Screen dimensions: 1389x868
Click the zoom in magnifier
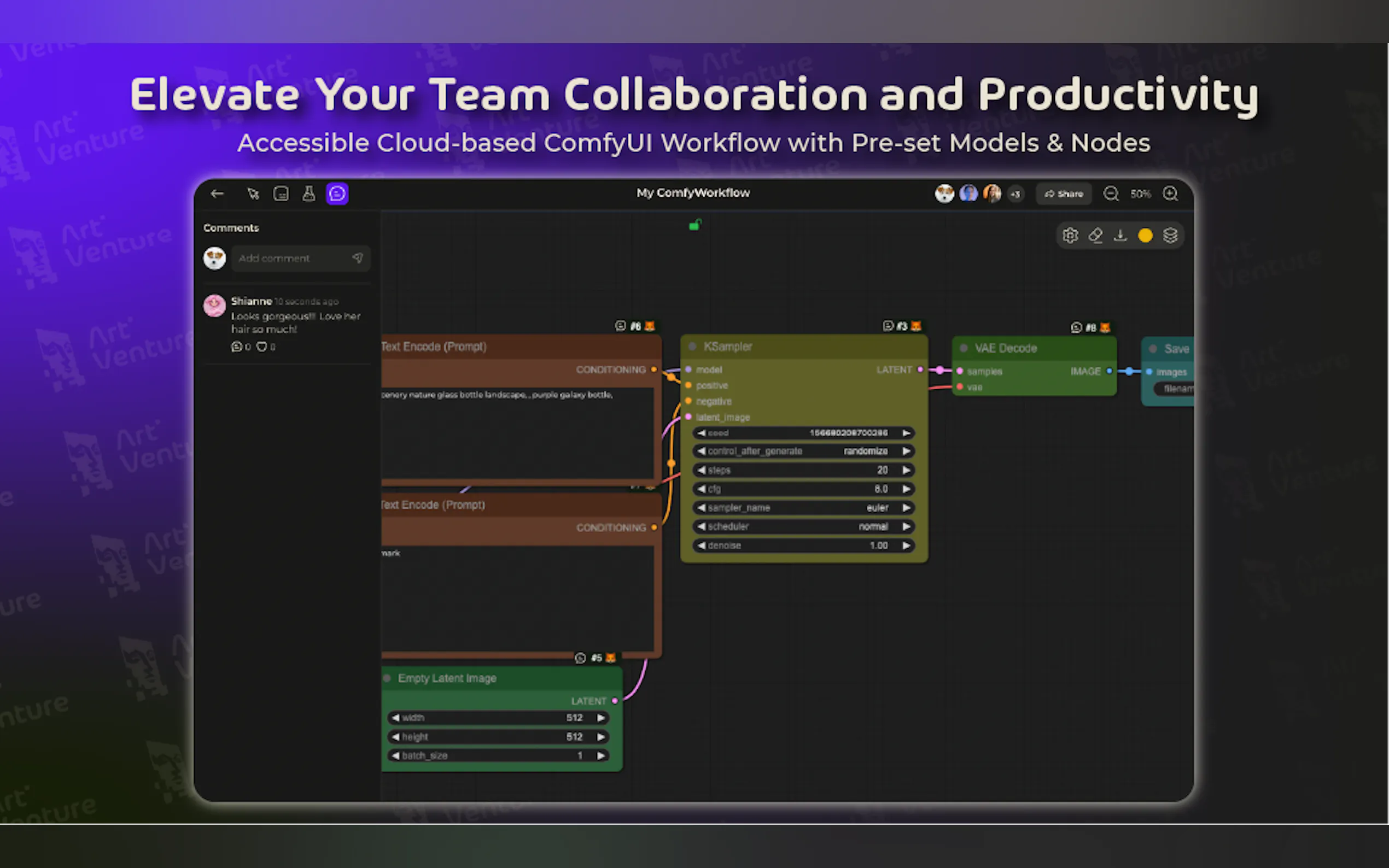coord(1170,193)
